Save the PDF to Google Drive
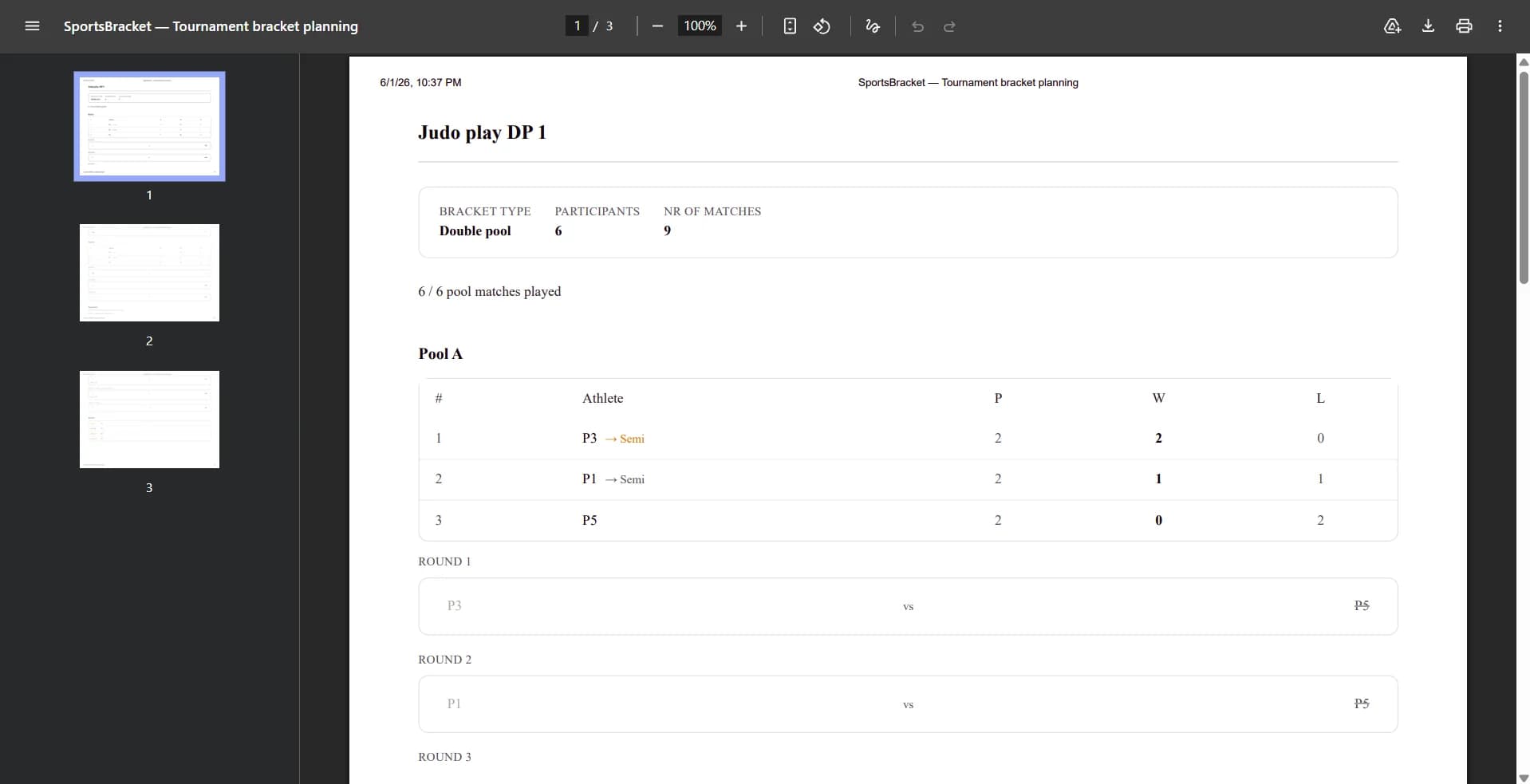 click(x=1392, y=26)
